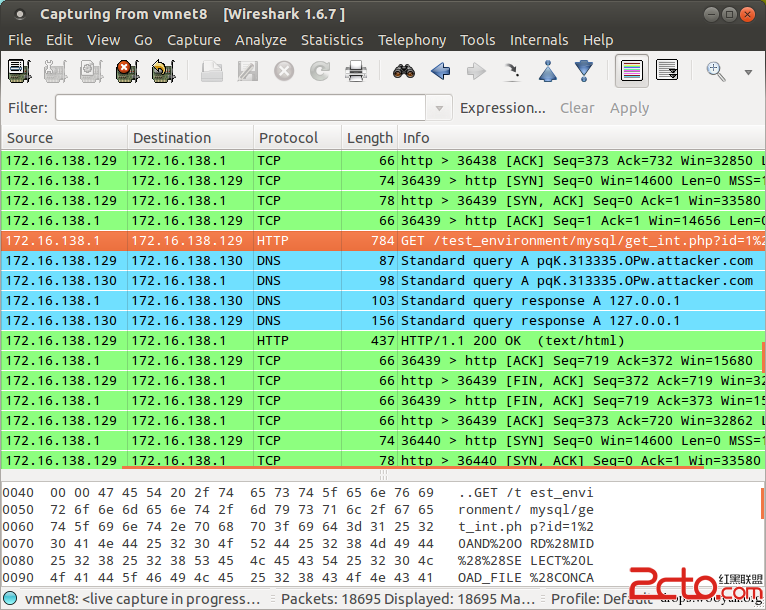Sort packets by Destination column header

point(190,138)
